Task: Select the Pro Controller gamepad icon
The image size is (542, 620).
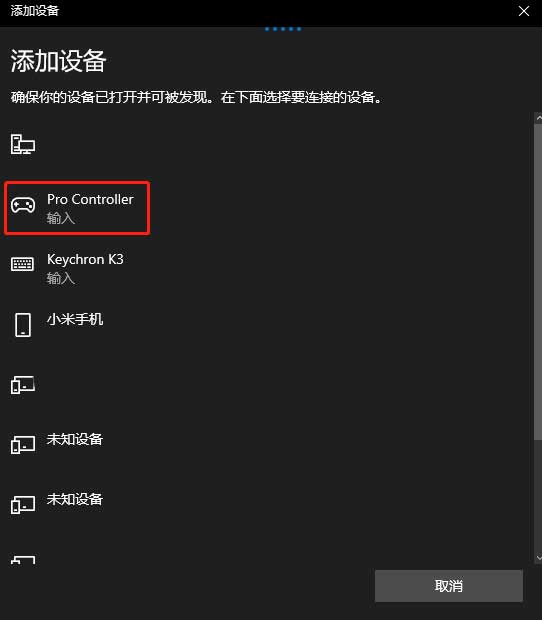Action: pos(23,205)
